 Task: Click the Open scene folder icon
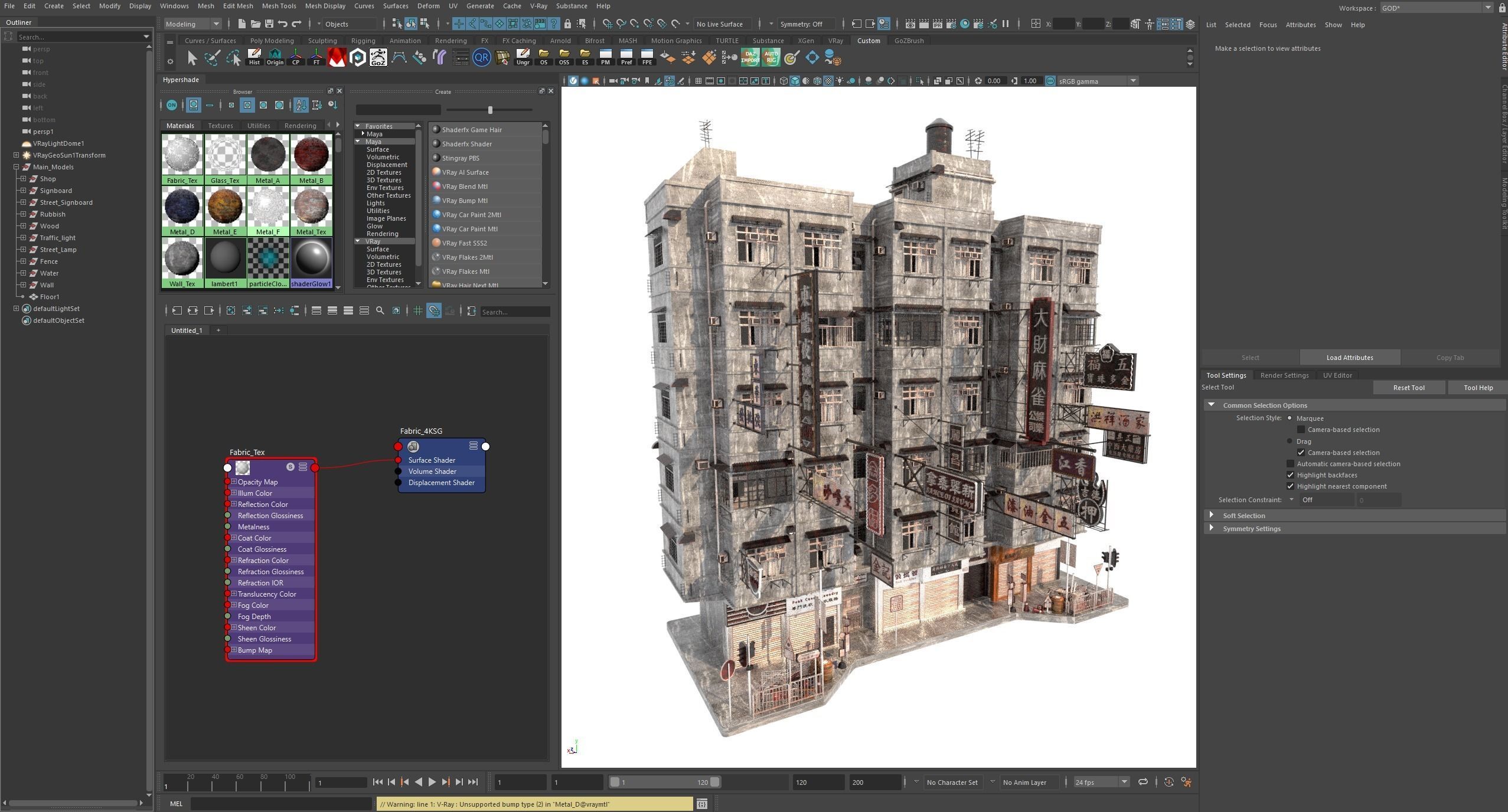coord(256,24)
